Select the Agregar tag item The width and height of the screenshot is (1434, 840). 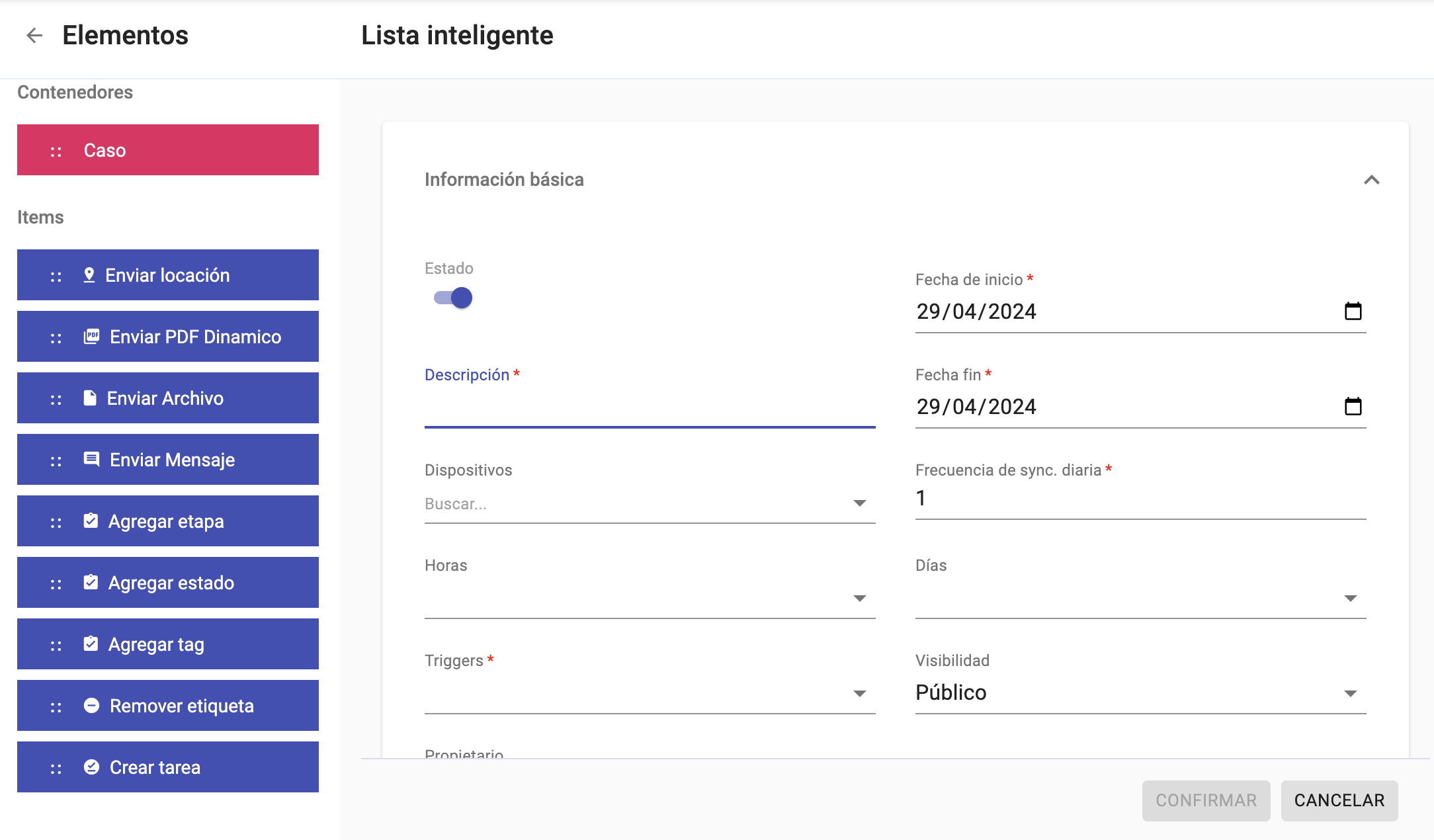(168, 644)
